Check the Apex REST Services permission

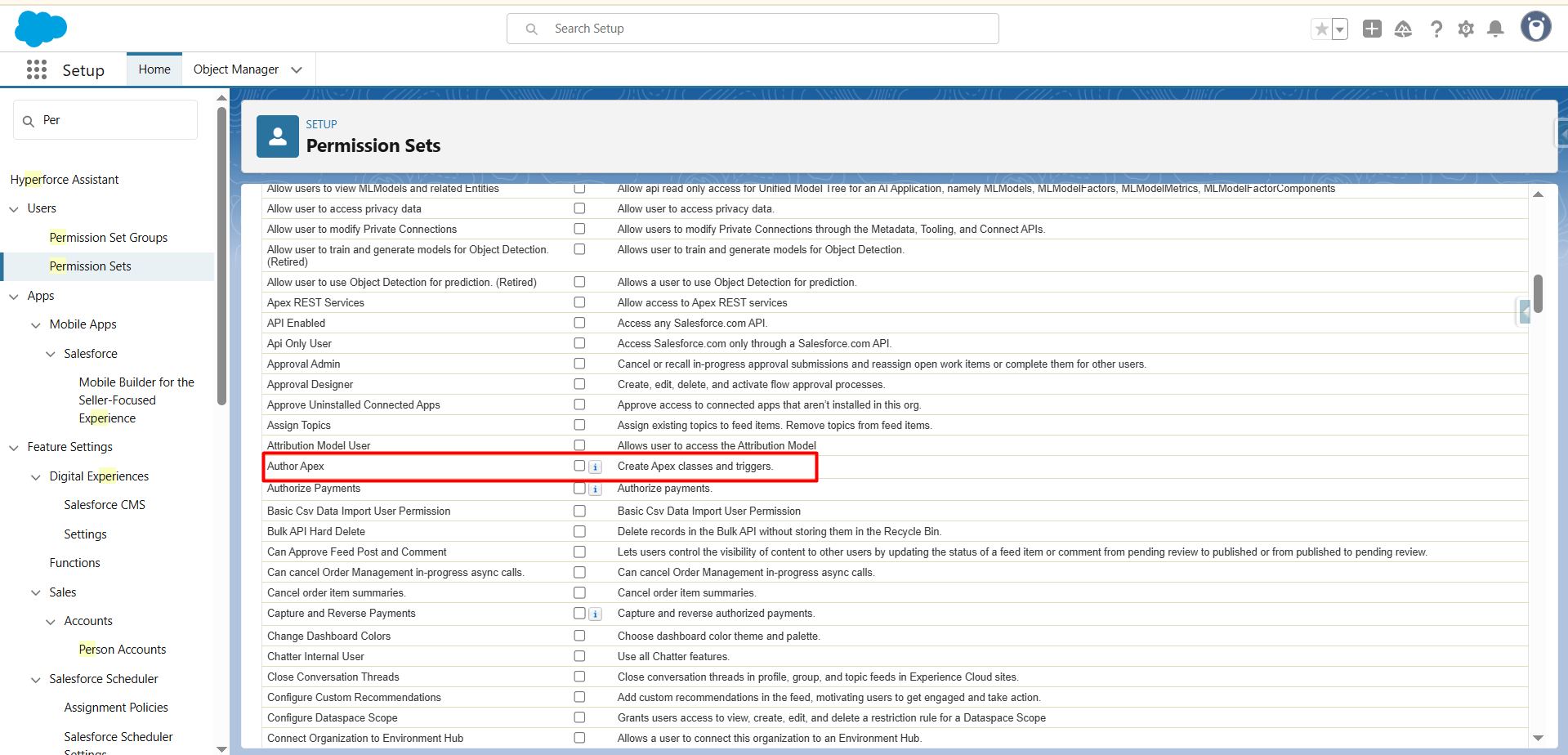point(579,302)
